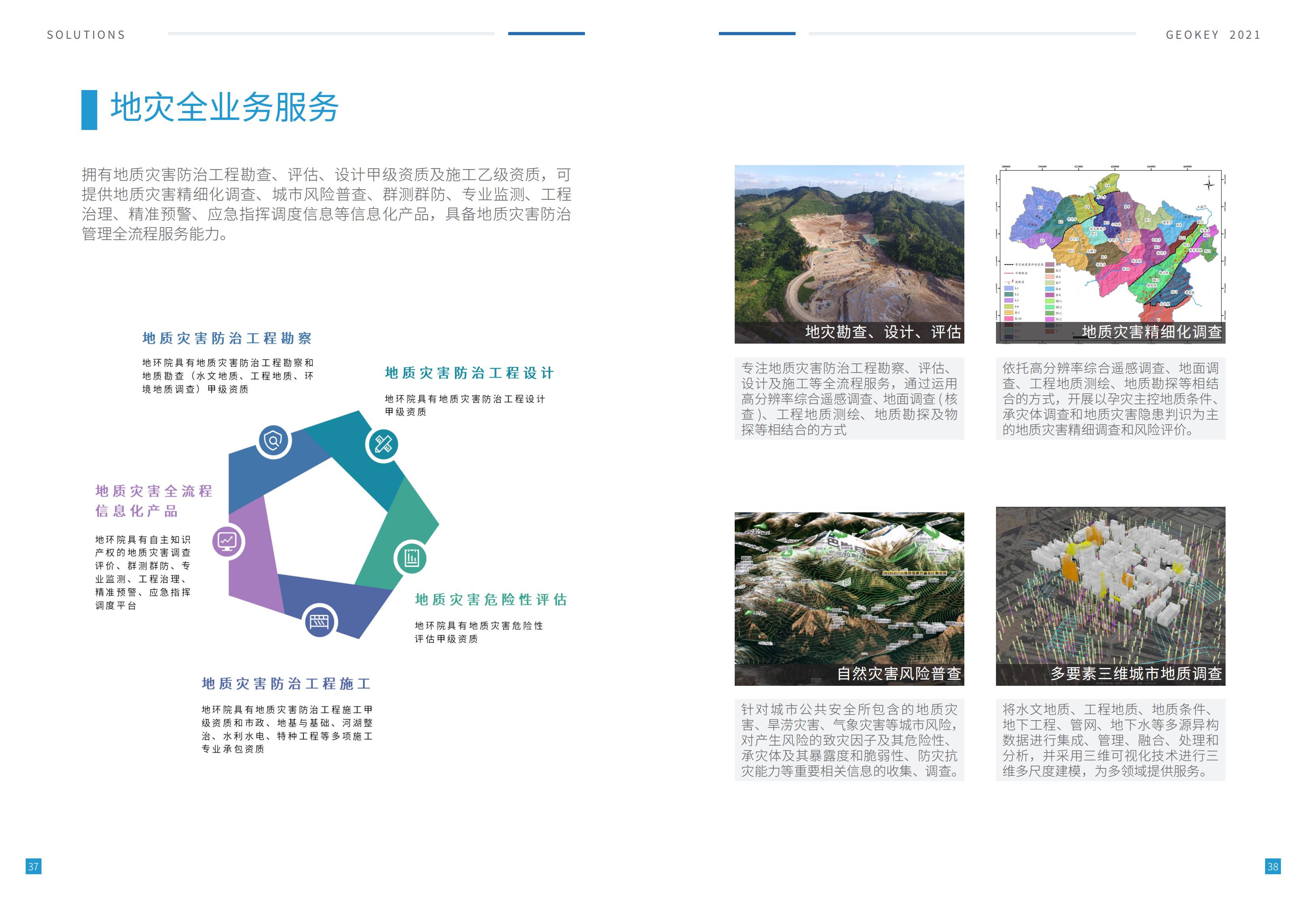Click the pencil-ruler design icon
This screenshot has height=924, width=1307.
[383, 444]
